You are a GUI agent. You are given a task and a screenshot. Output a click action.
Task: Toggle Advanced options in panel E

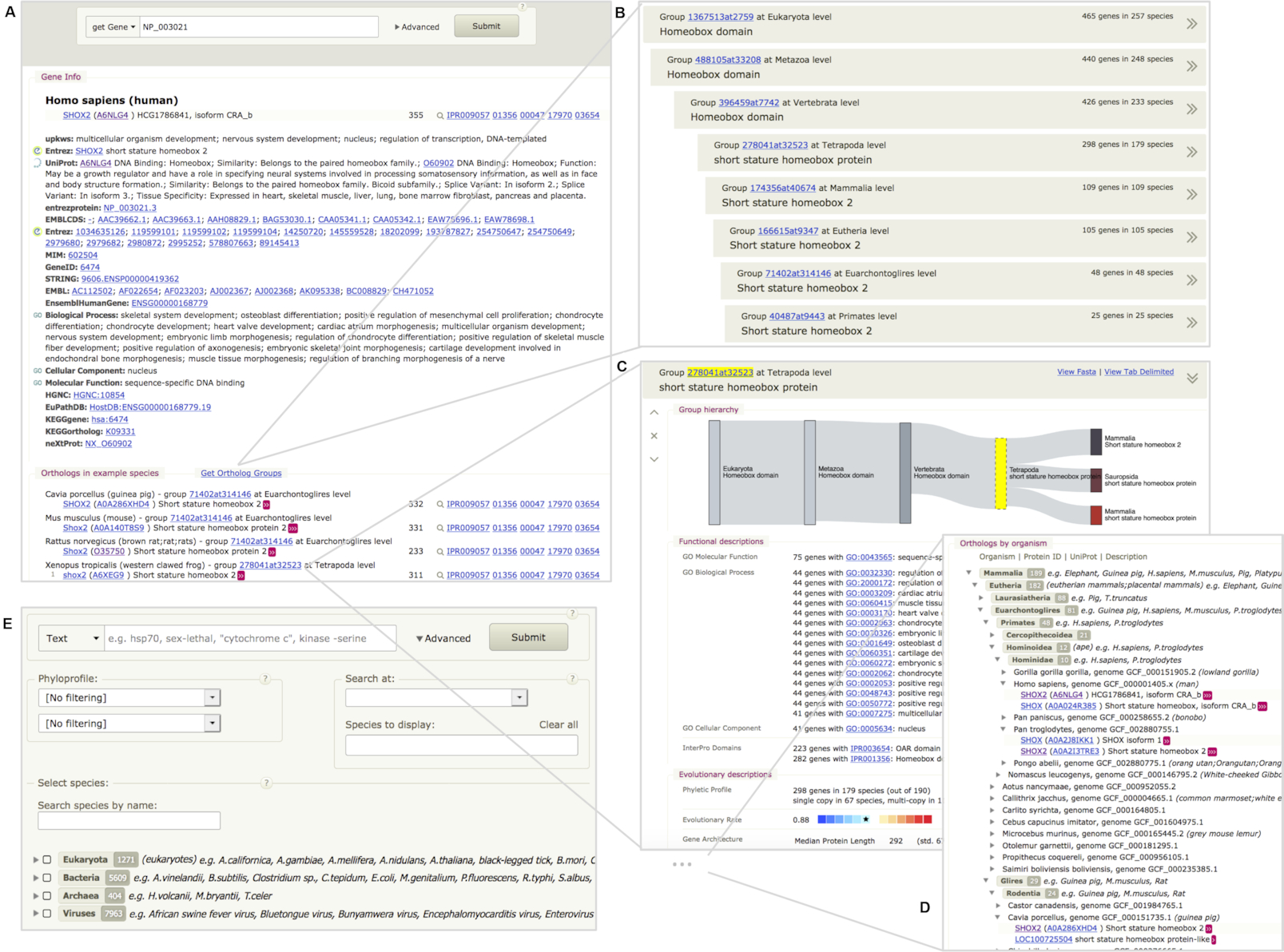tap(443, 639)
